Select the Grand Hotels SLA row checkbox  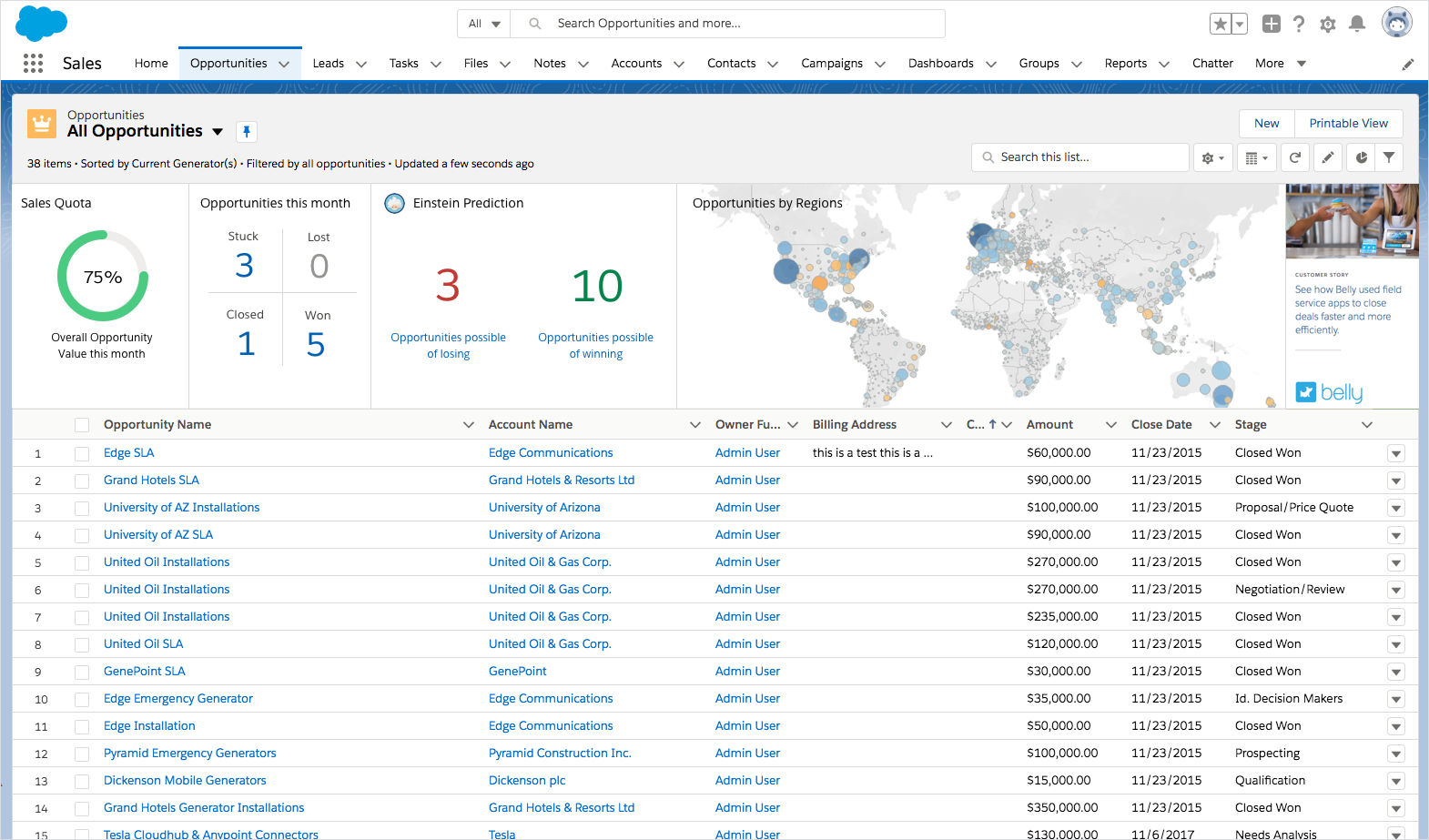[82, 481]
